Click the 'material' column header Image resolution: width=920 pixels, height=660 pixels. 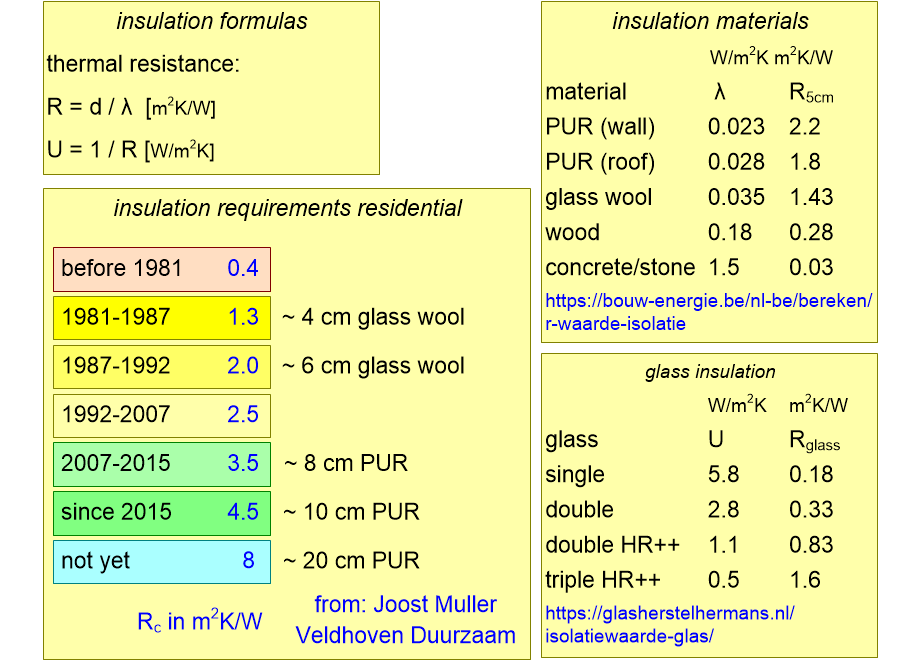[586, 92]
